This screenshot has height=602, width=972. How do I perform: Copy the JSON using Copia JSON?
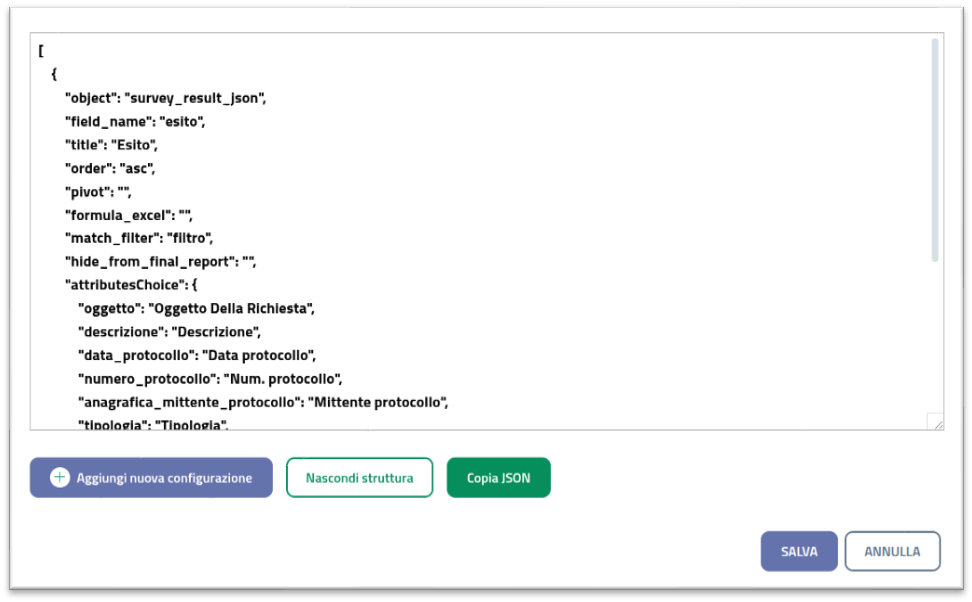[498, 478]
